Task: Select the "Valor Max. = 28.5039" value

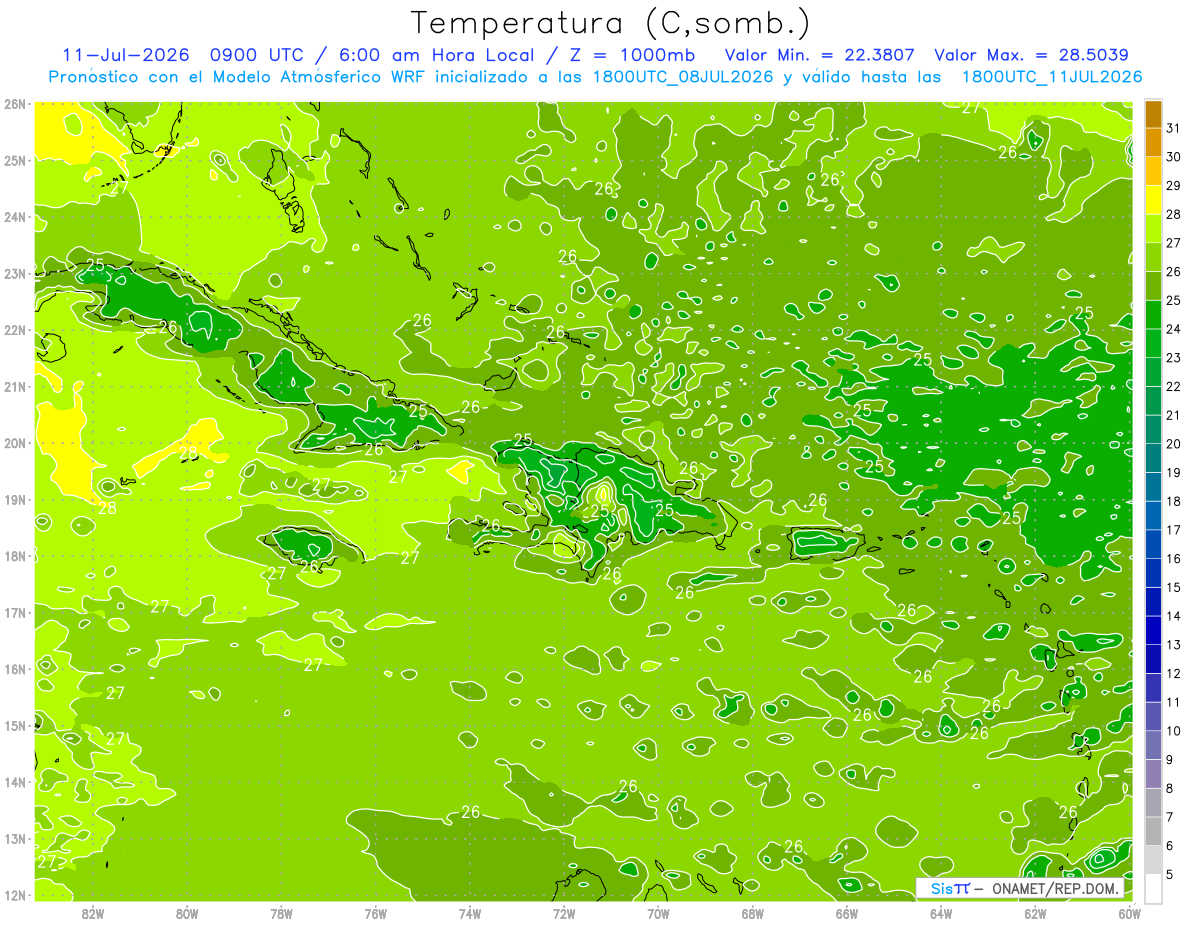Action: [x=1033, y=55]
